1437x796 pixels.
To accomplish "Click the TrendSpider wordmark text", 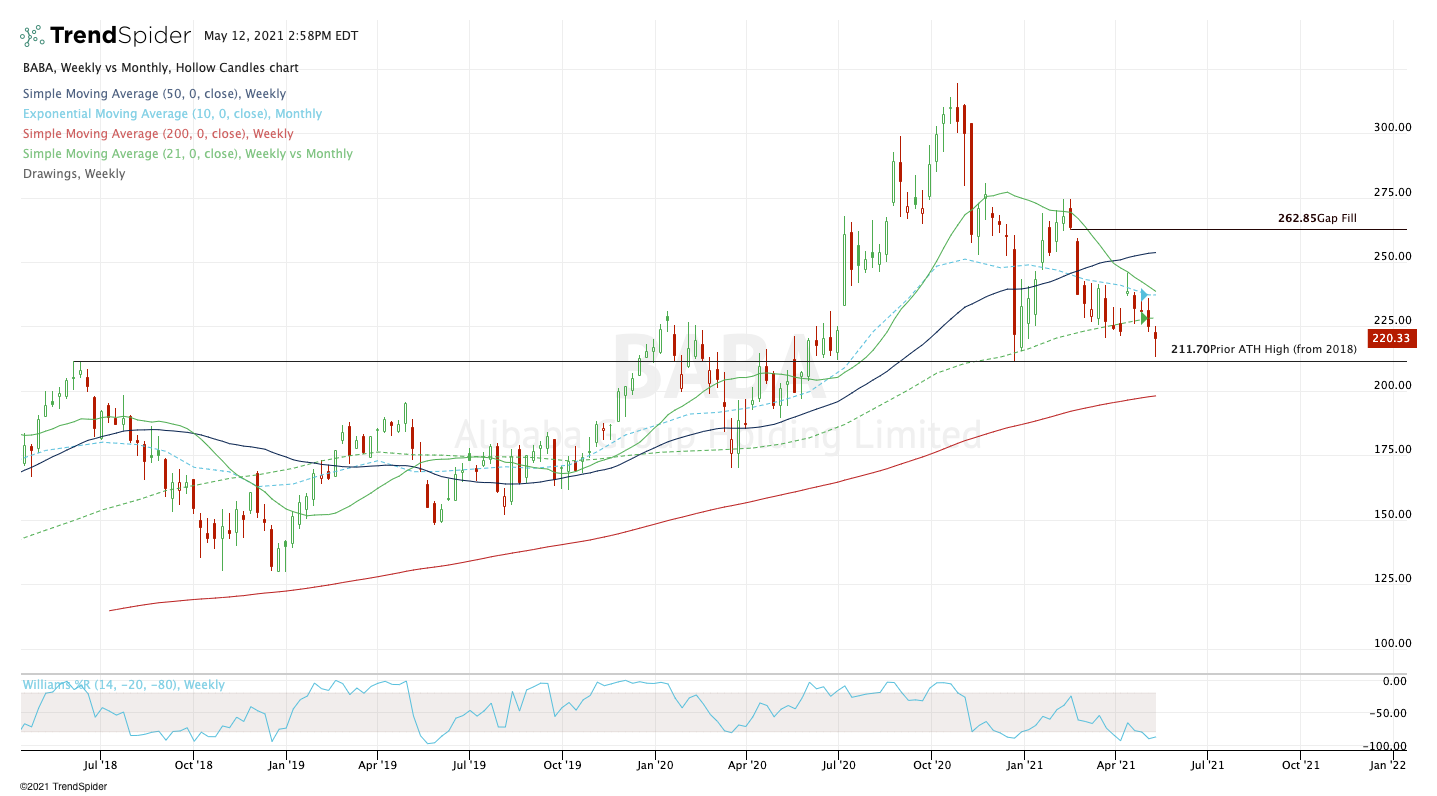I will [x=120, y=36].
